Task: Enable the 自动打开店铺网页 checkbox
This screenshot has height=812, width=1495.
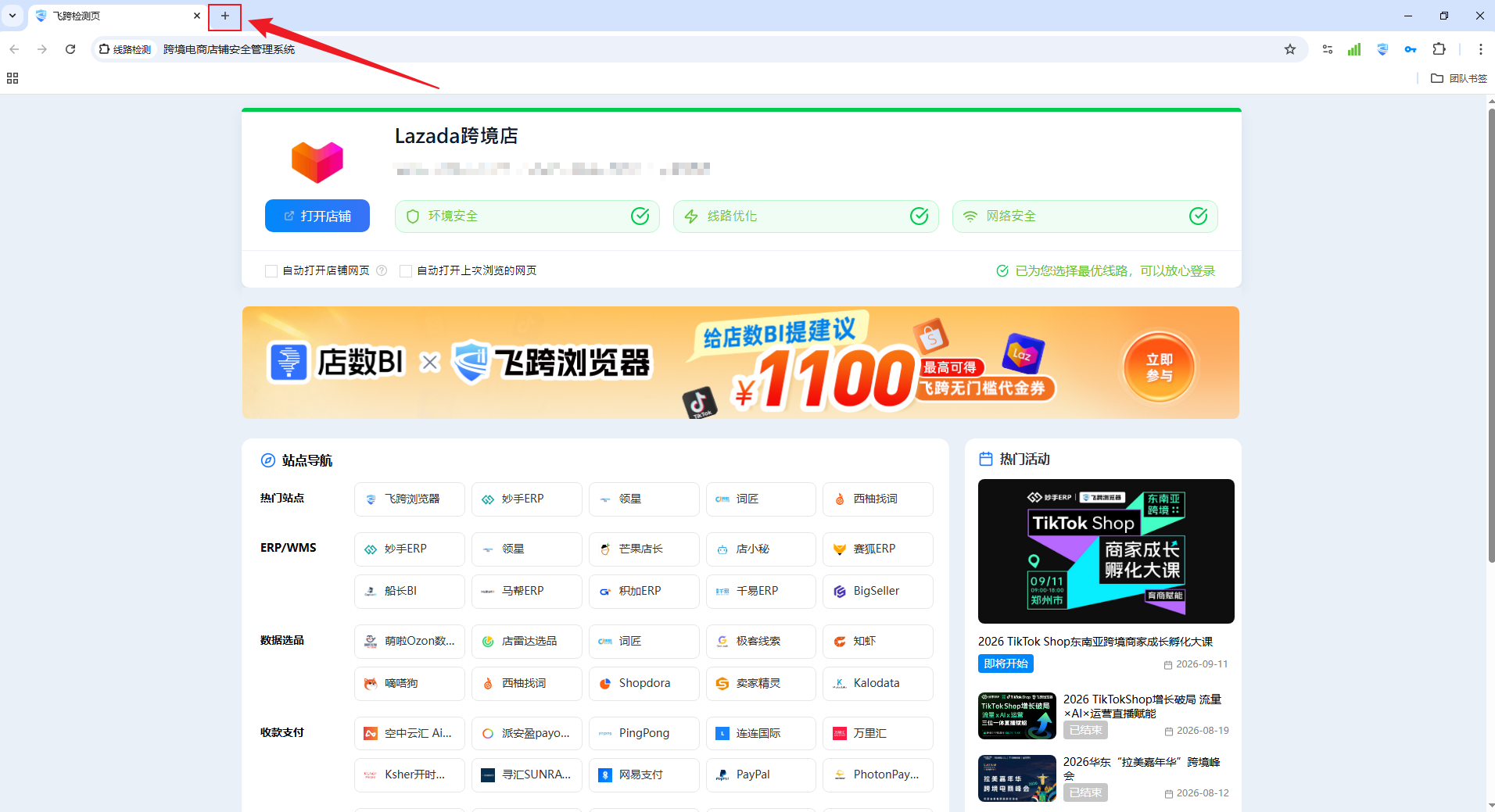Action: 271,271
